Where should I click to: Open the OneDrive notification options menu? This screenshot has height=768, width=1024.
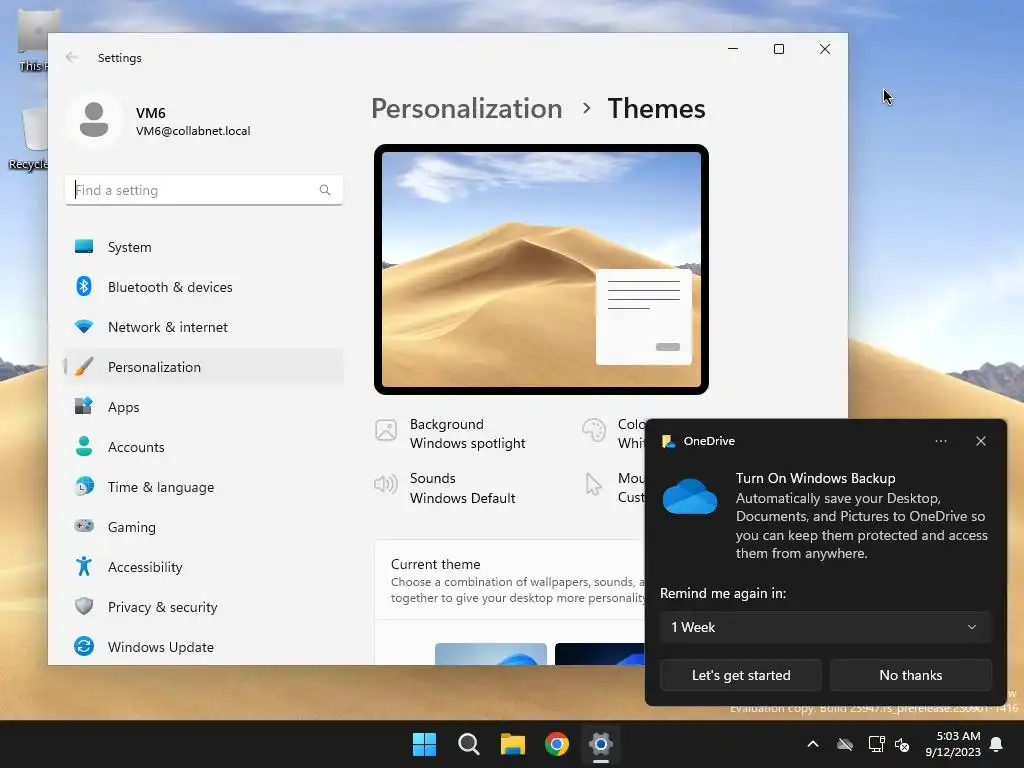(x=940, y=441)
